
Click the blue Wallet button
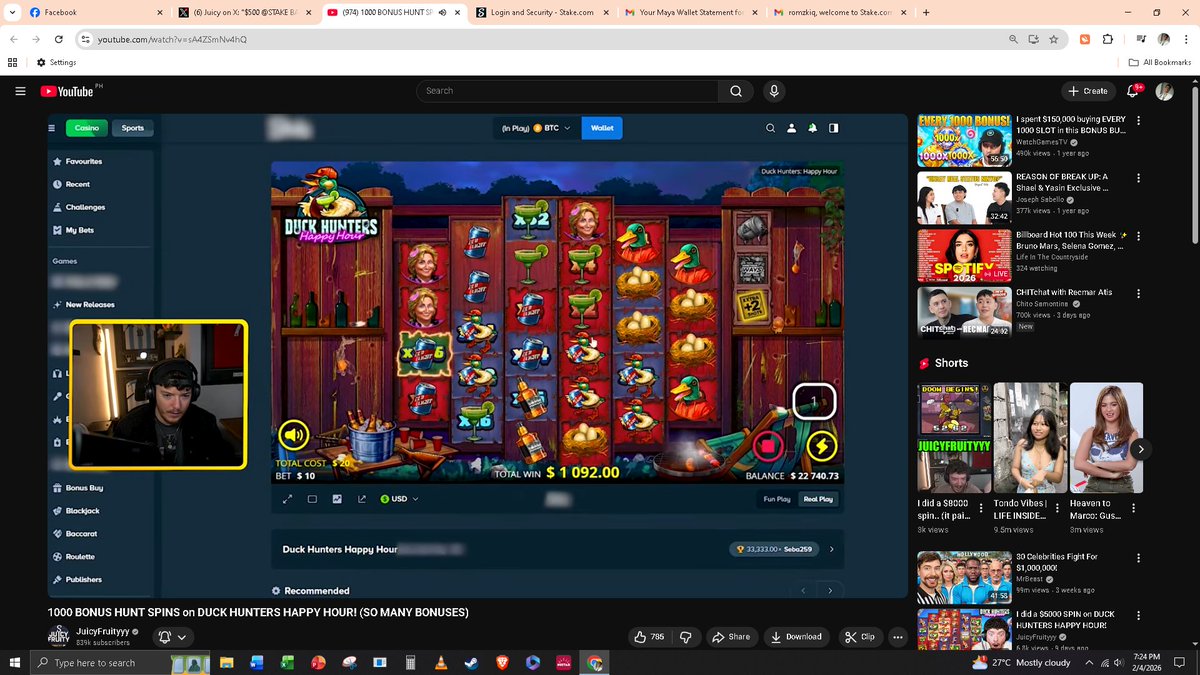pyautogui.click(x=602, y=128)
